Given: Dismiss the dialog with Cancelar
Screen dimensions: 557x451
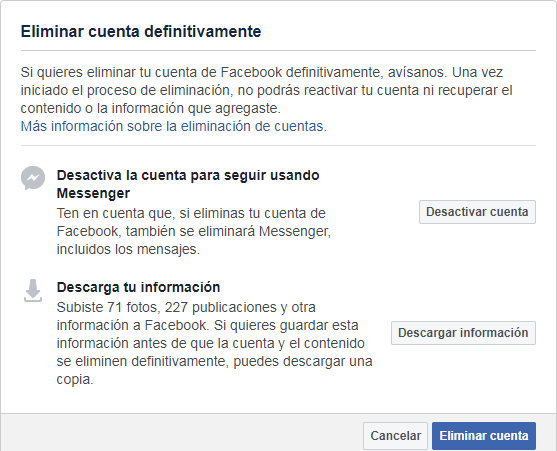Looking at the screenshot, I should [x=395, y=436].
